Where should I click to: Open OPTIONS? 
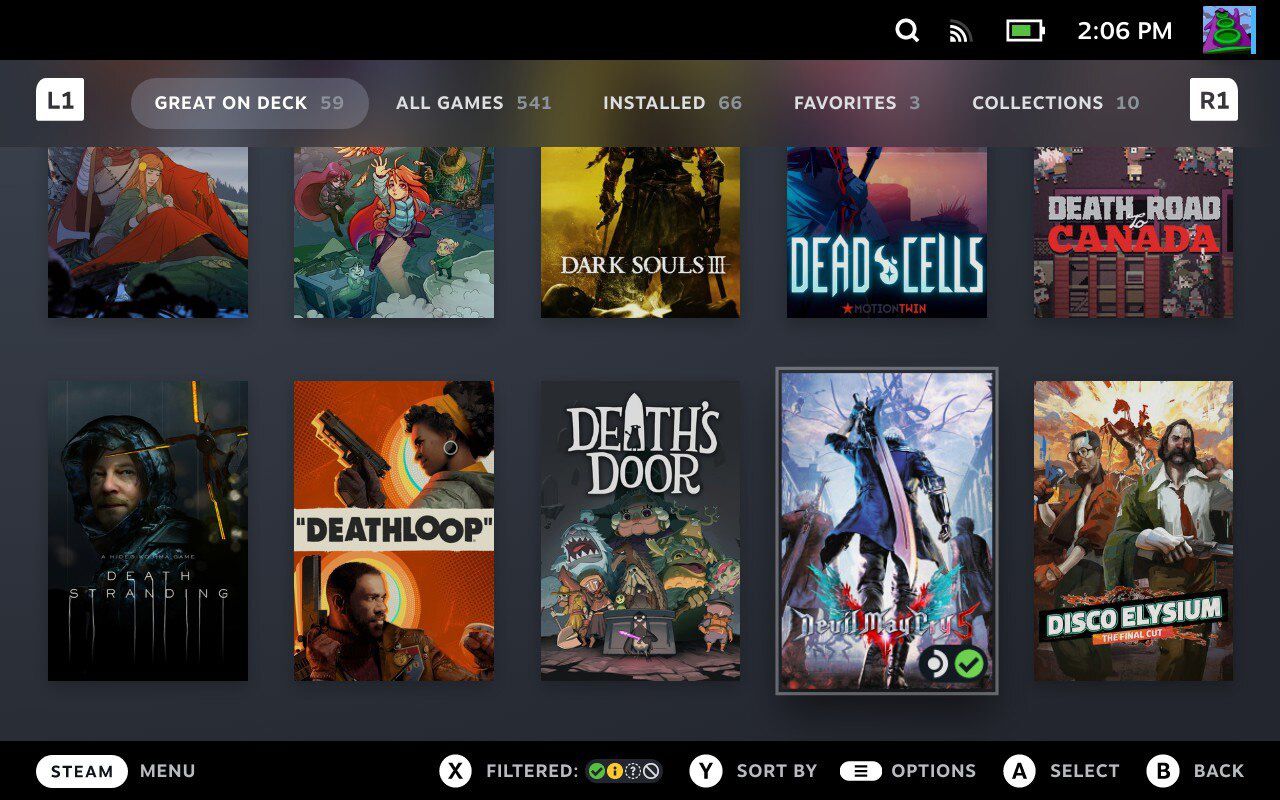tap(934, 771)
